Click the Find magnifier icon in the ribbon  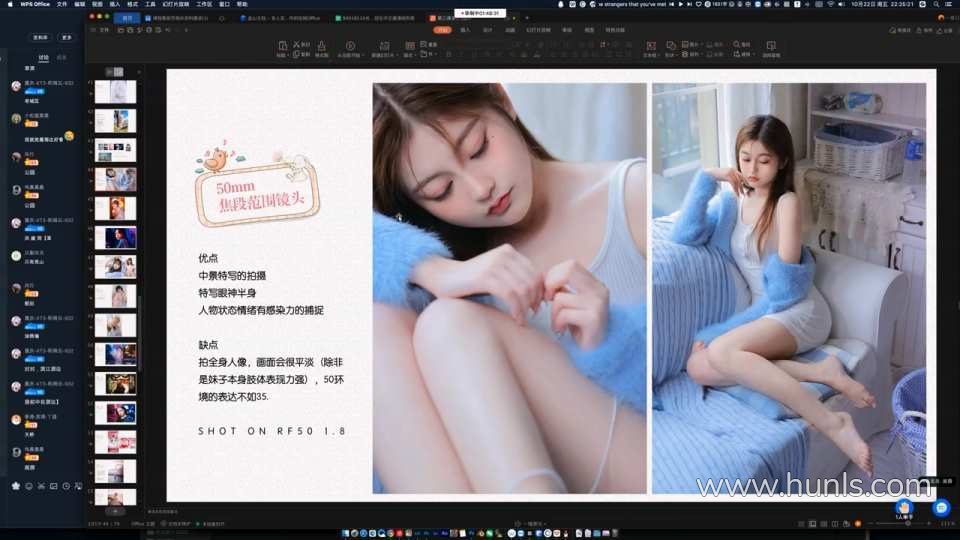[x=737, y=45]
